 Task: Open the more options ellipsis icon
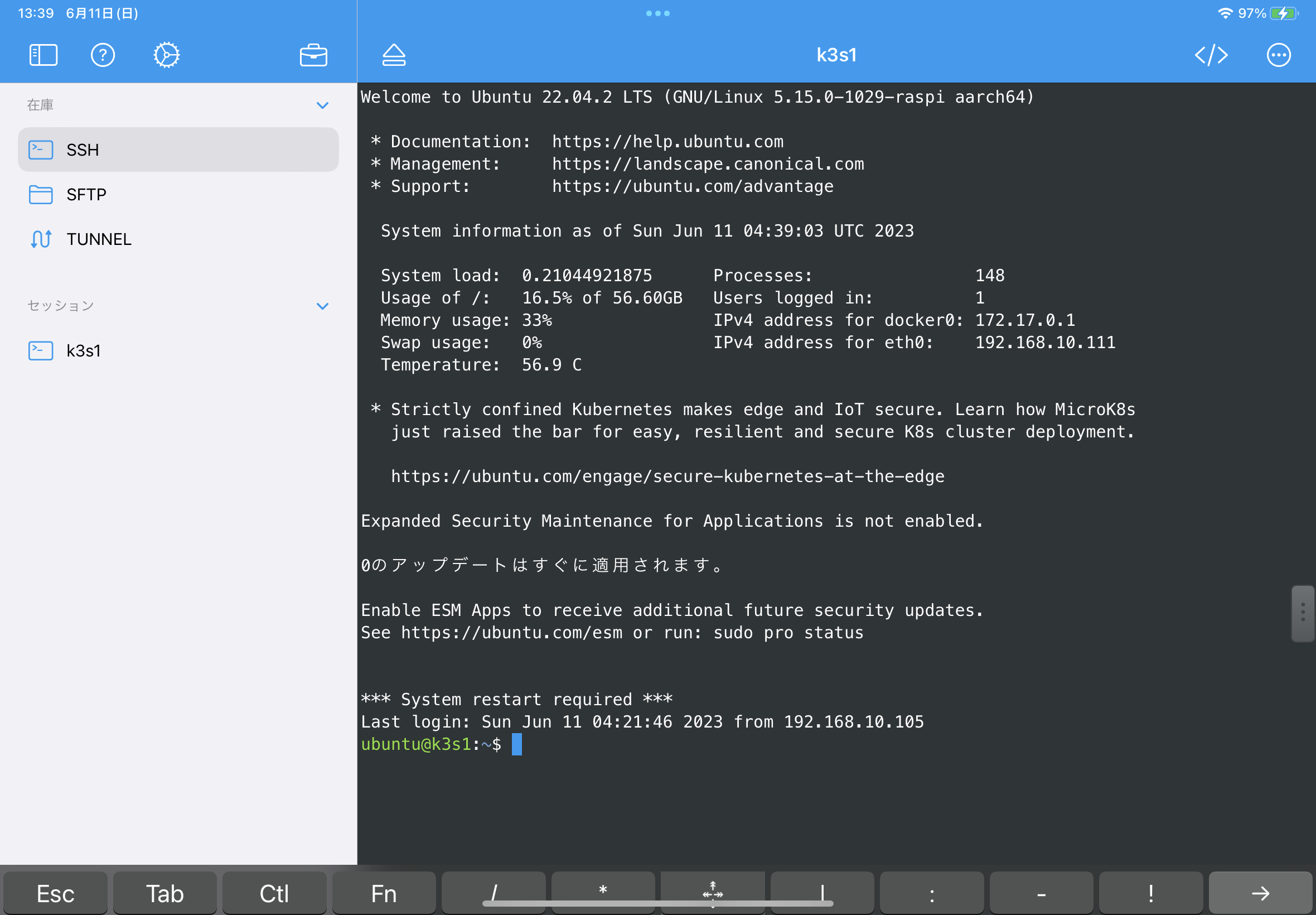[1279, 55]
